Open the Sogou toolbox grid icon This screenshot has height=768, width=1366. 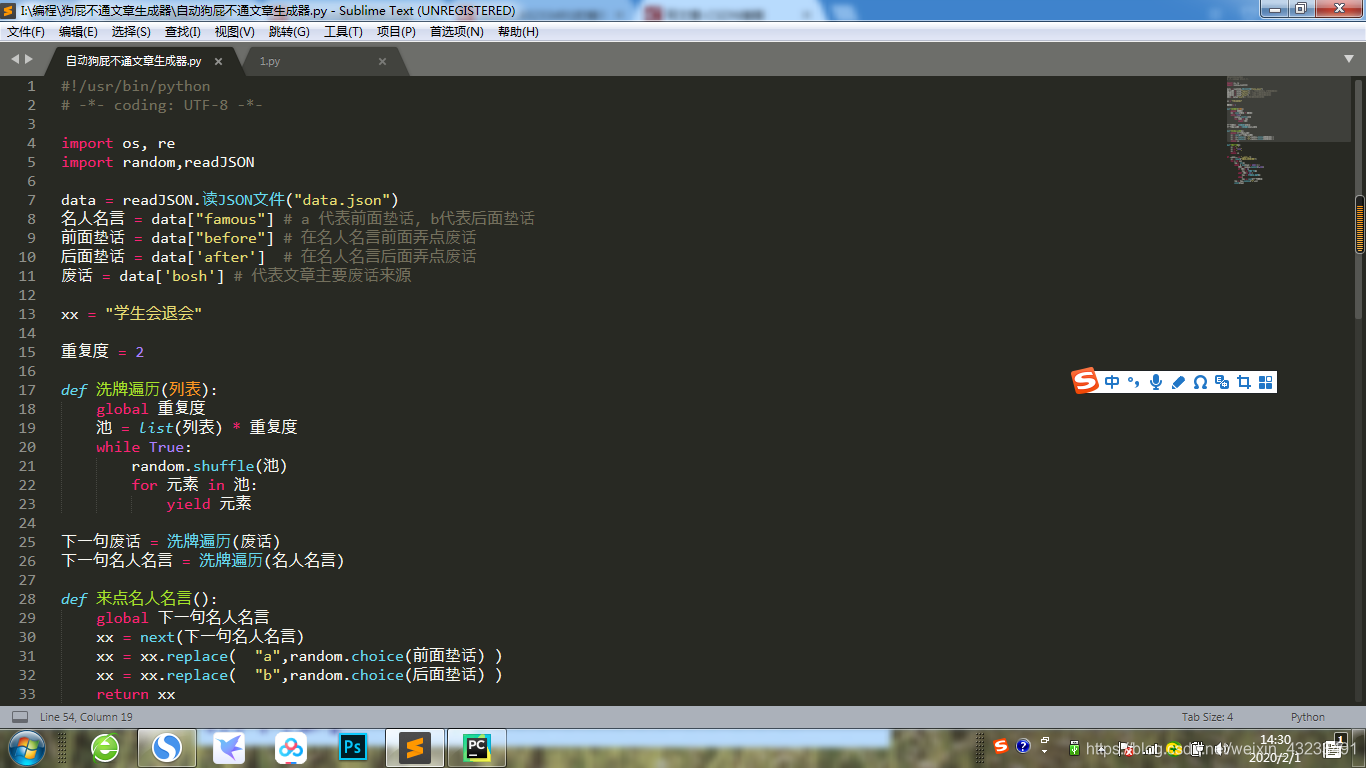pyautogui.click(x=1266, y=382)
